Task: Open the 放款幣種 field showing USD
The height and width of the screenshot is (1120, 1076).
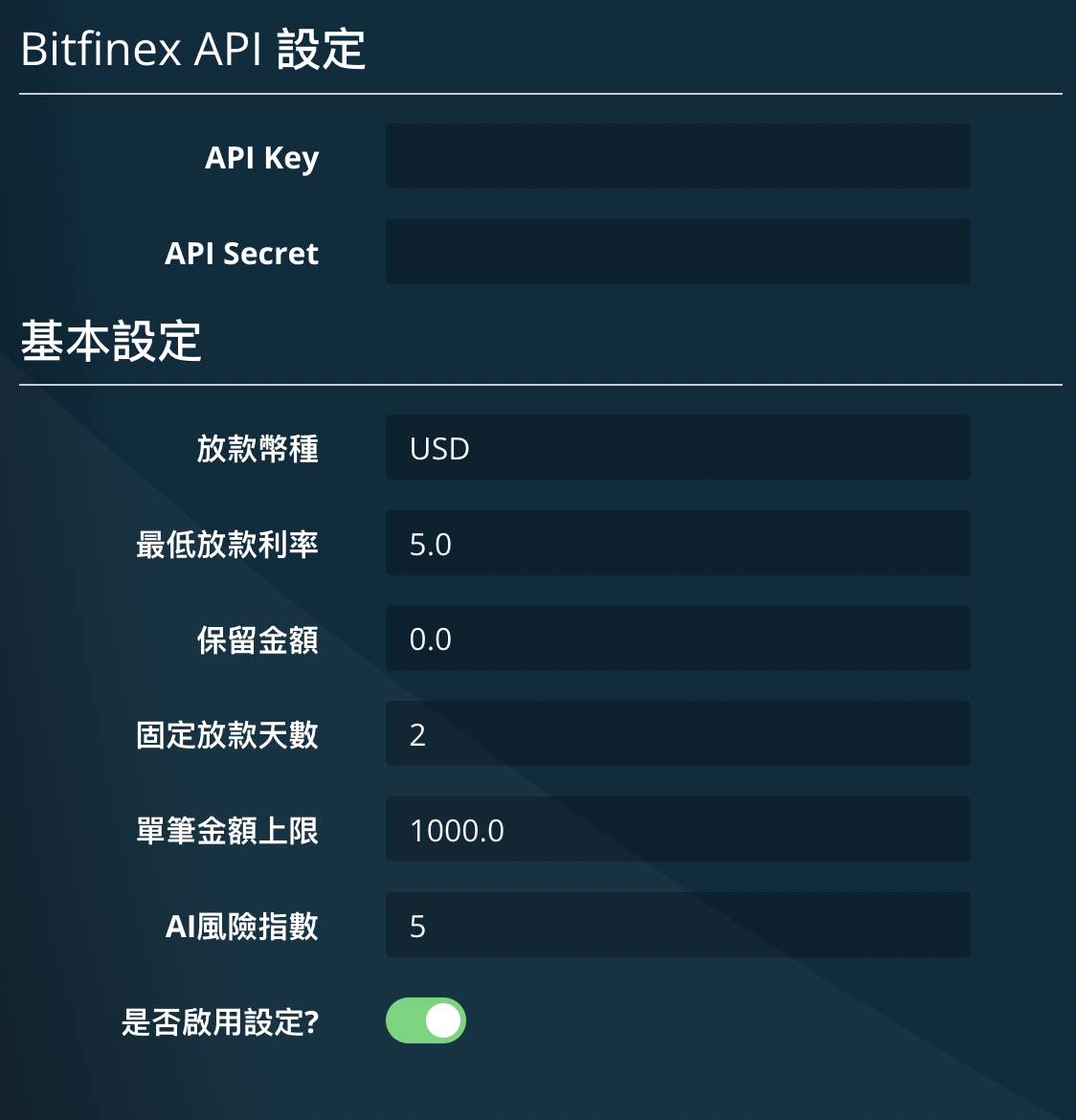Action: (x=678, y=447)
